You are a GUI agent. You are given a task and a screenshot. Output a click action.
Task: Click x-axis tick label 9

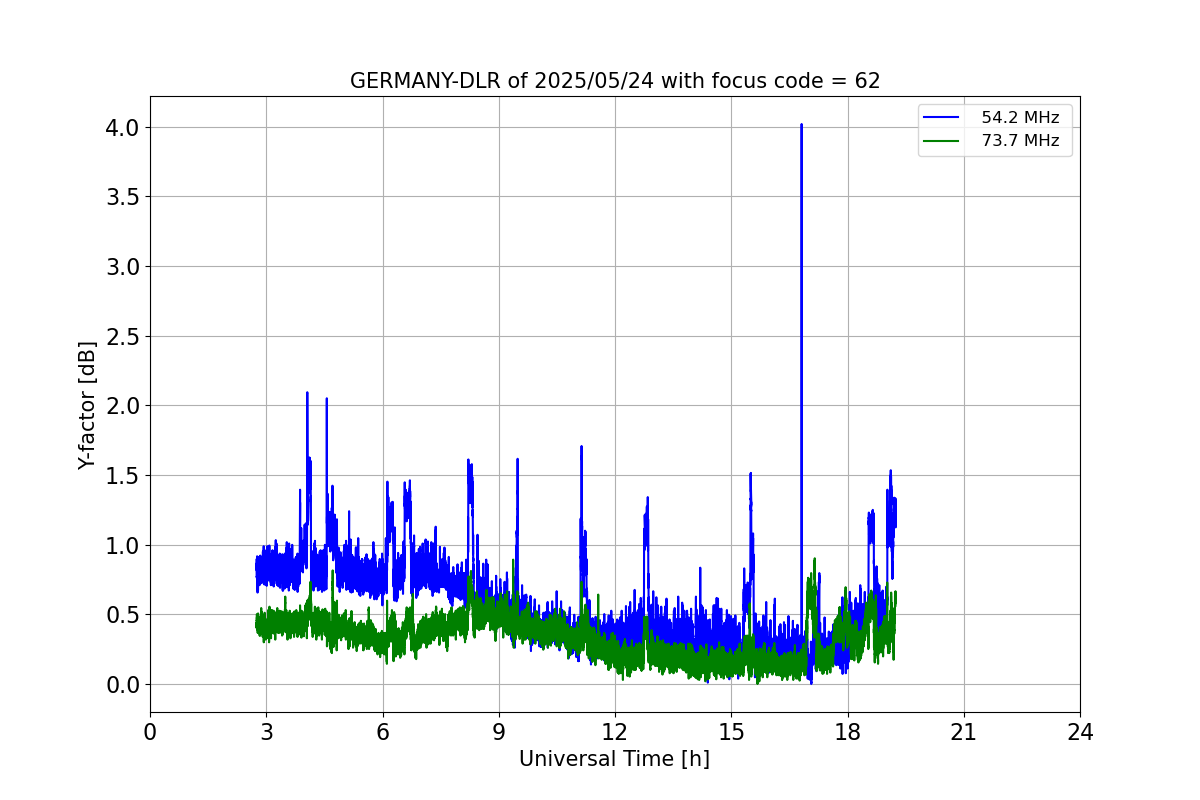(x=499, y=732)
